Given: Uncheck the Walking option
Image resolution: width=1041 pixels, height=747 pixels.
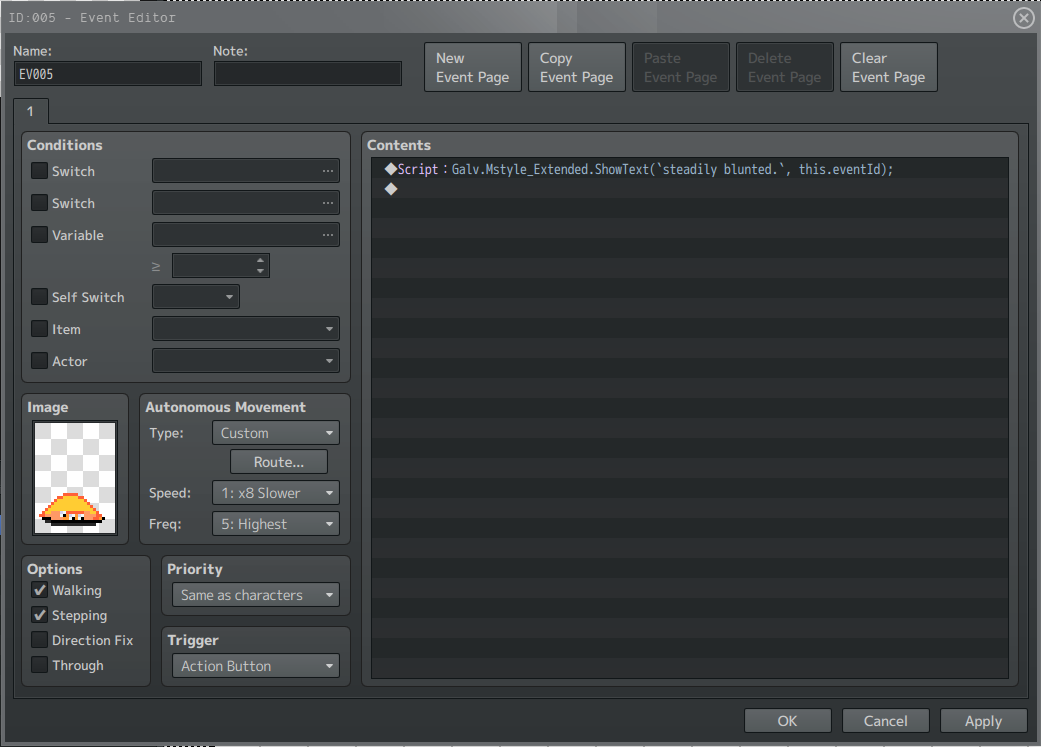Looking at the screenshot, I should click(x=40, y=590).
